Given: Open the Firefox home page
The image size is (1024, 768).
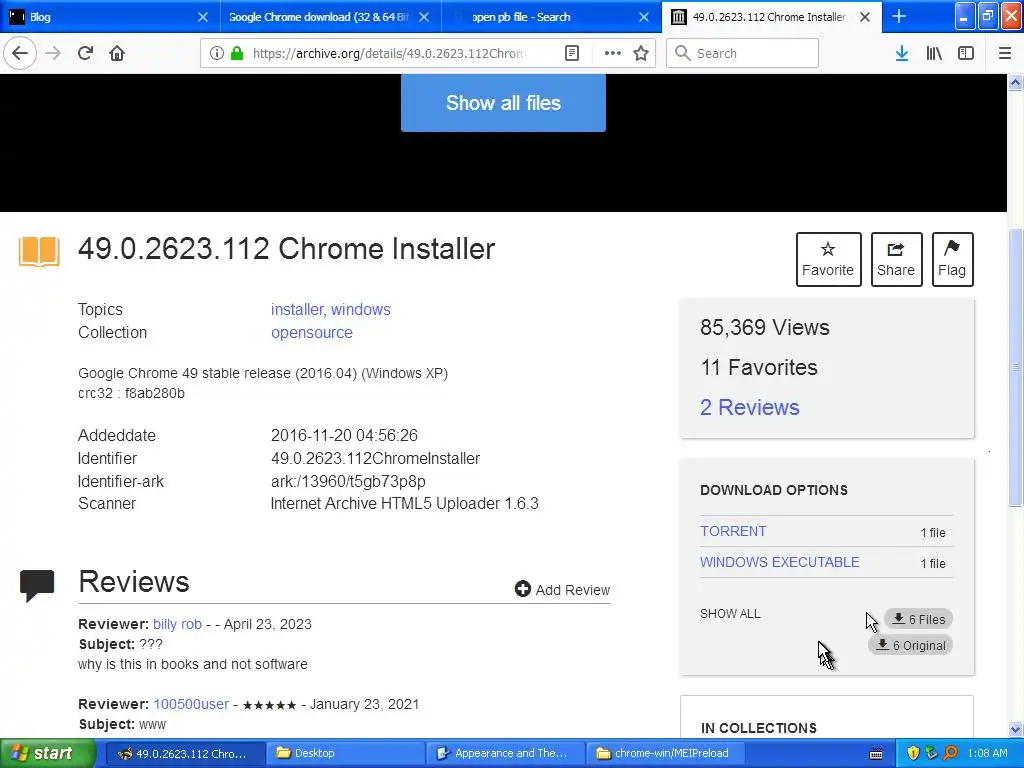Looking at the screenshot, I should (117, 53).
